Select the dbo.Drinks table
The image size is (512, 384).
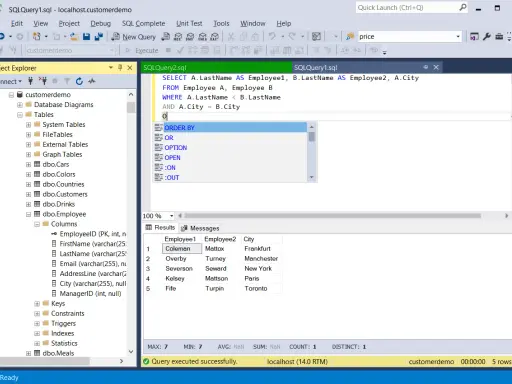[x=59, y=204]
